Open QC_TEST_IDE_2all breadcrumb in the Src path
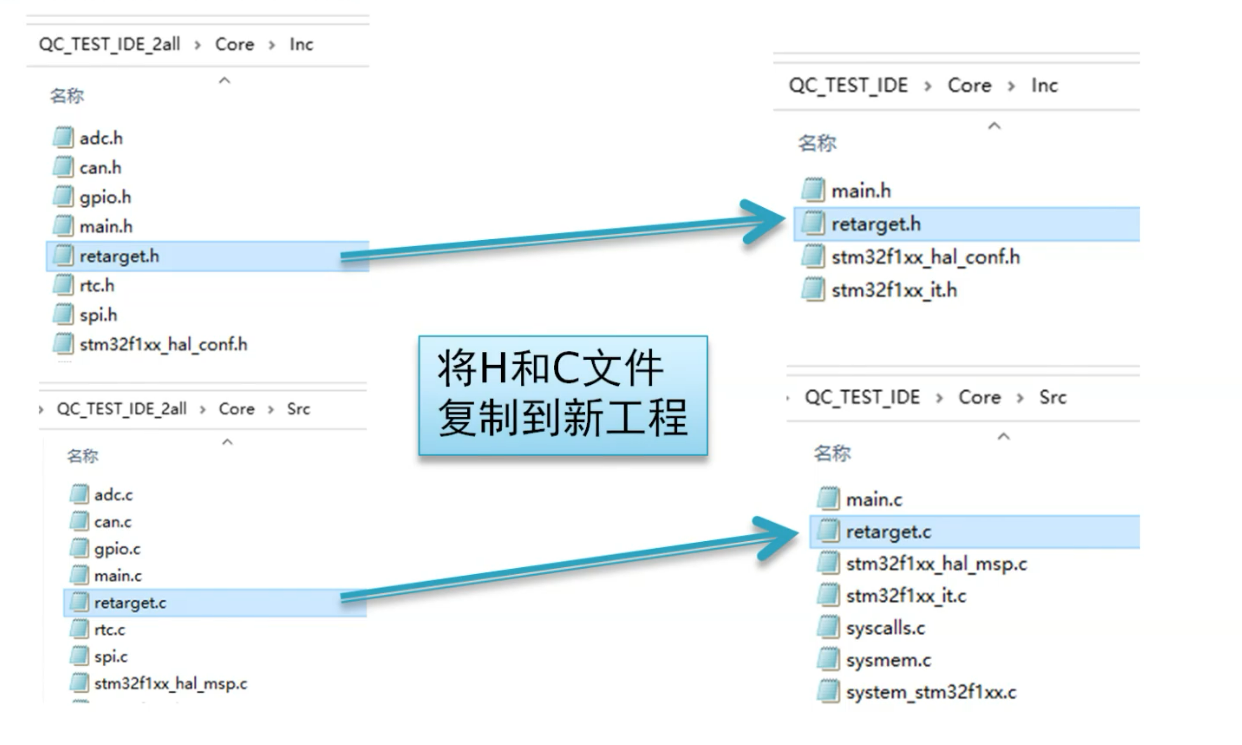 [x=121, y=409]
